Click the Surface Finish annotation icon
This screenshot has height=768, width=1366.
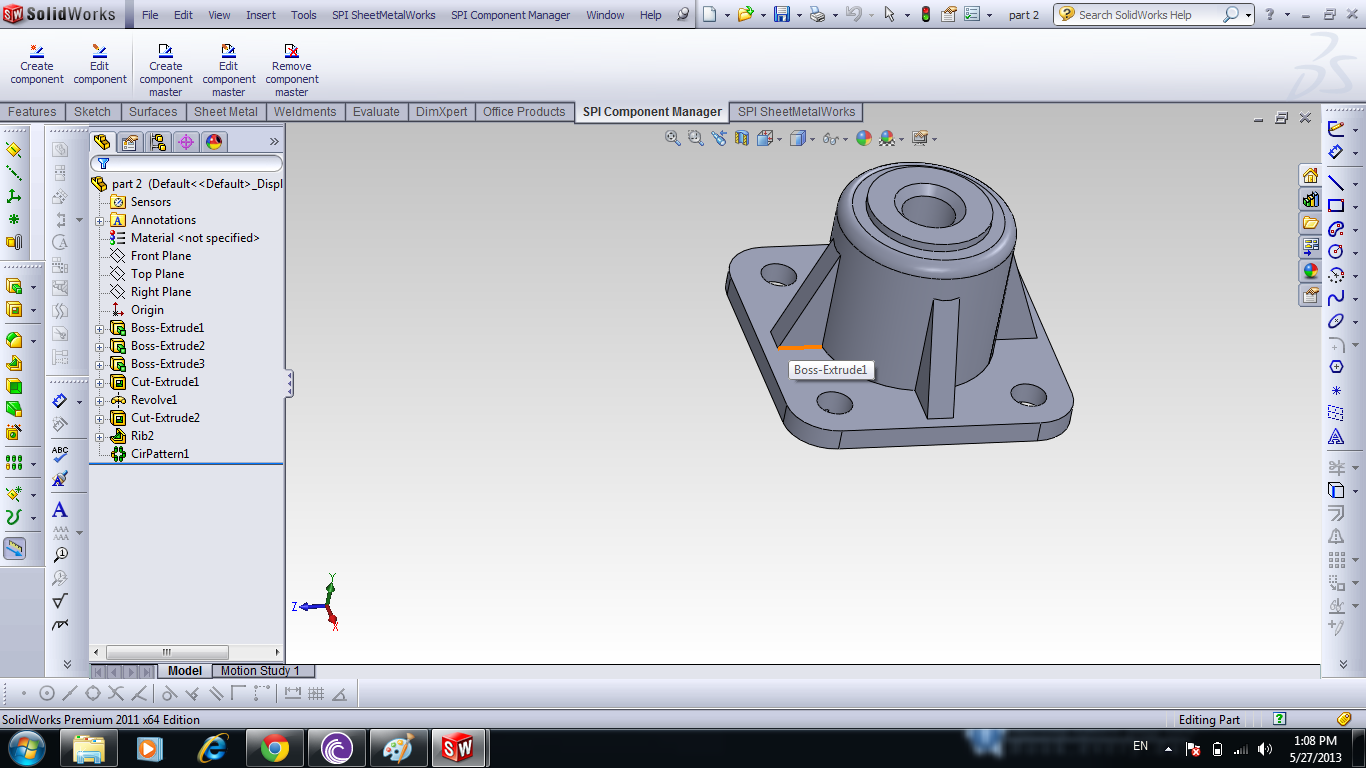click(60, 601)
